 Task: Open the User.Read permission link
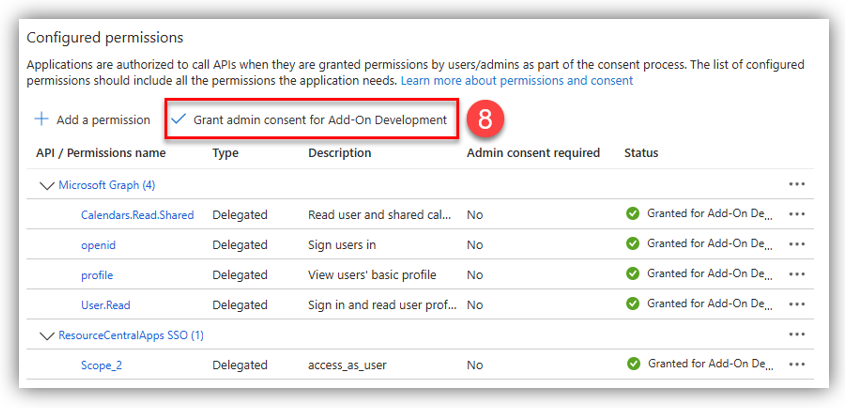(105, 305)
